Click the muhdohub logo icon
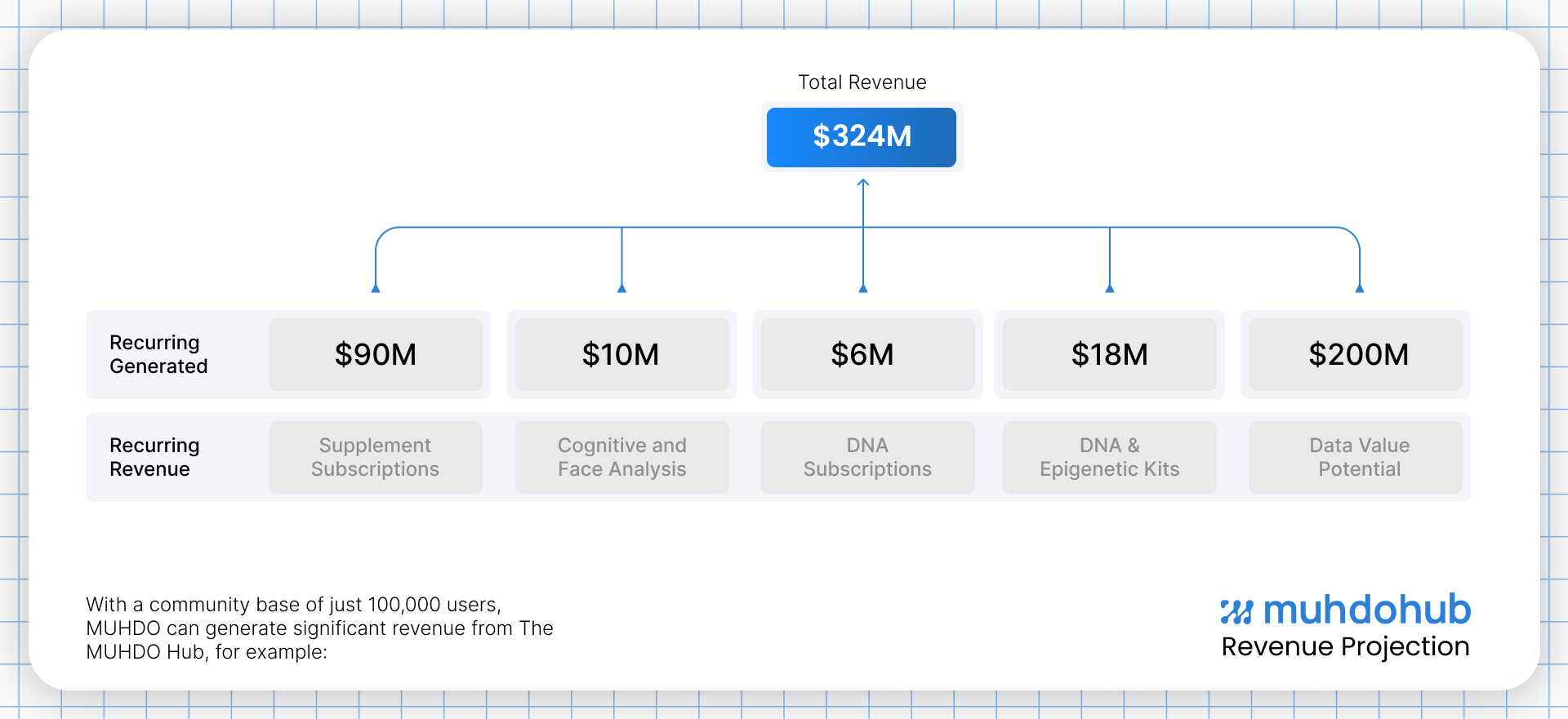Image resolution: width=1568 pixels, height=719 pixels. click(1236, 611)
